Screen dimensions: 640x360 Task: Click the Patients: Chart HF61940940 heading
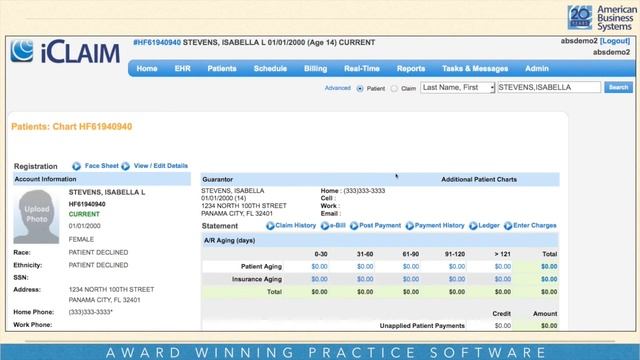71,127
